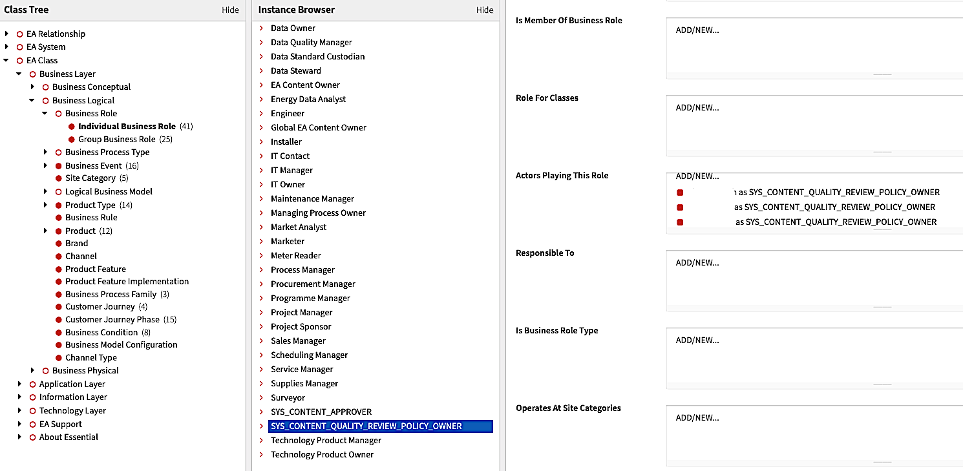Collapse the Business Layer node
This screenshot has width=964, height=472.
[19, 74]
